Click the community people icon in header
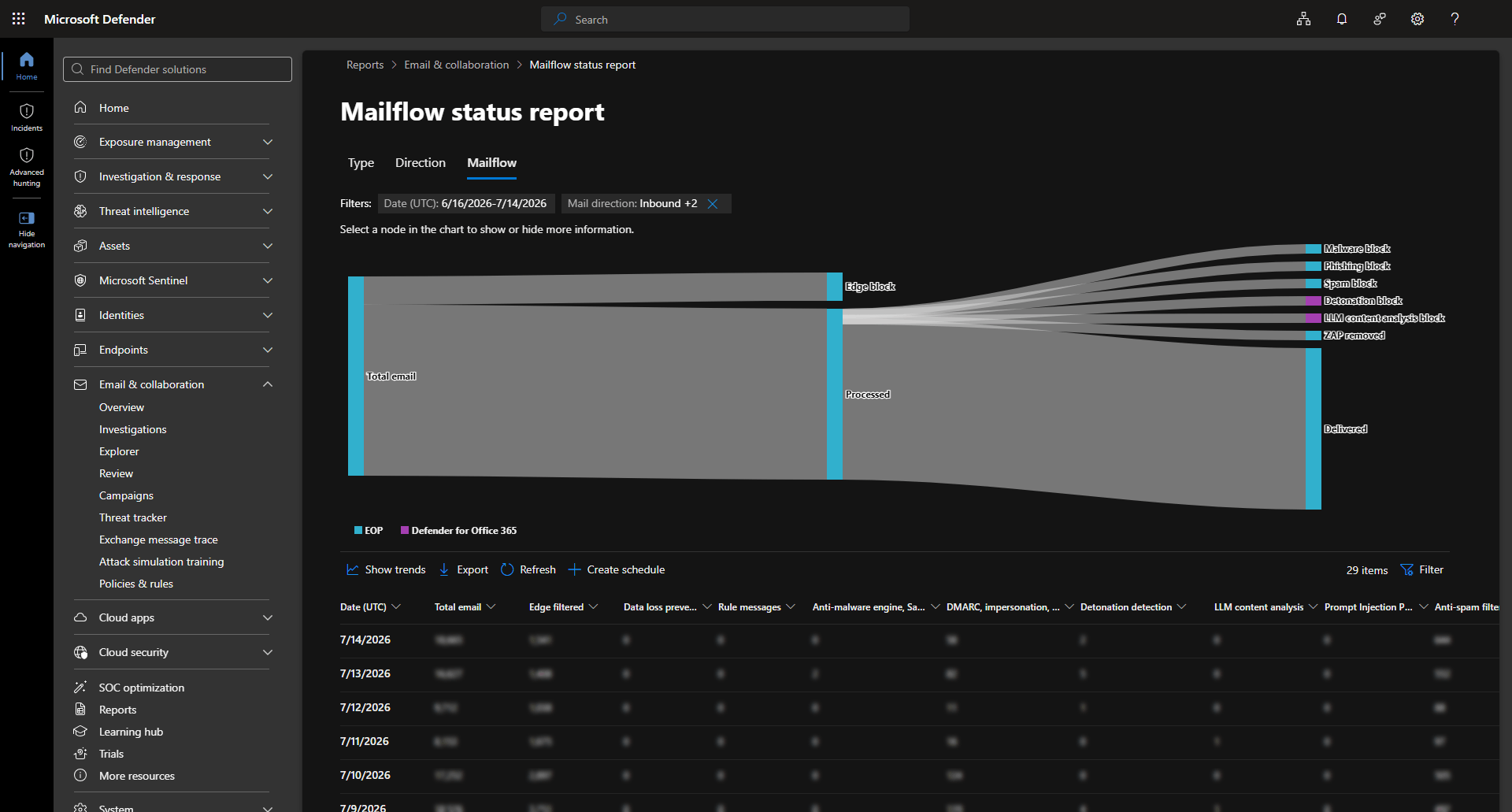Viewport: 1512px width, 812px height. [1380, 19]
